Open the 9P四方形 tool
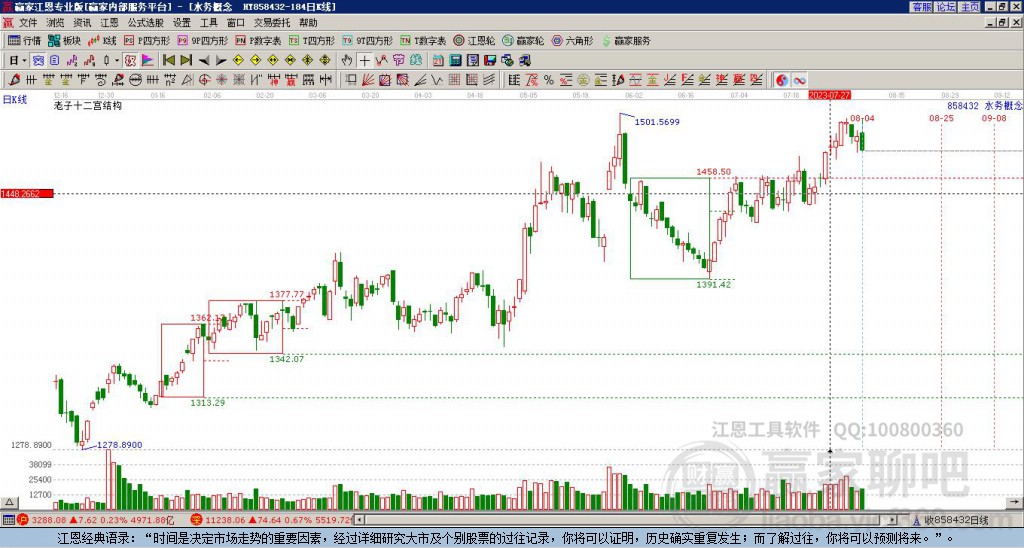This screenshot has width=1024, height=548. click(203, 40)
